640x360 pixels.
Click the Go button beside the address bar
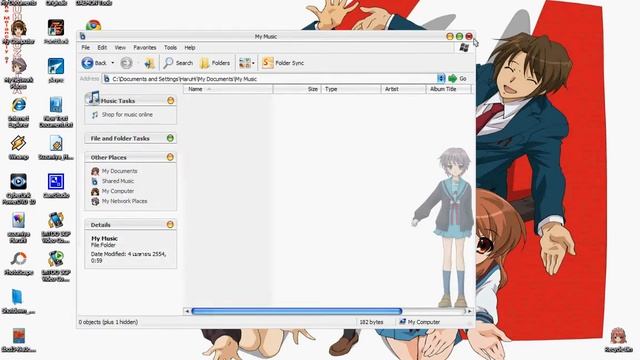(x=458, y=78)
